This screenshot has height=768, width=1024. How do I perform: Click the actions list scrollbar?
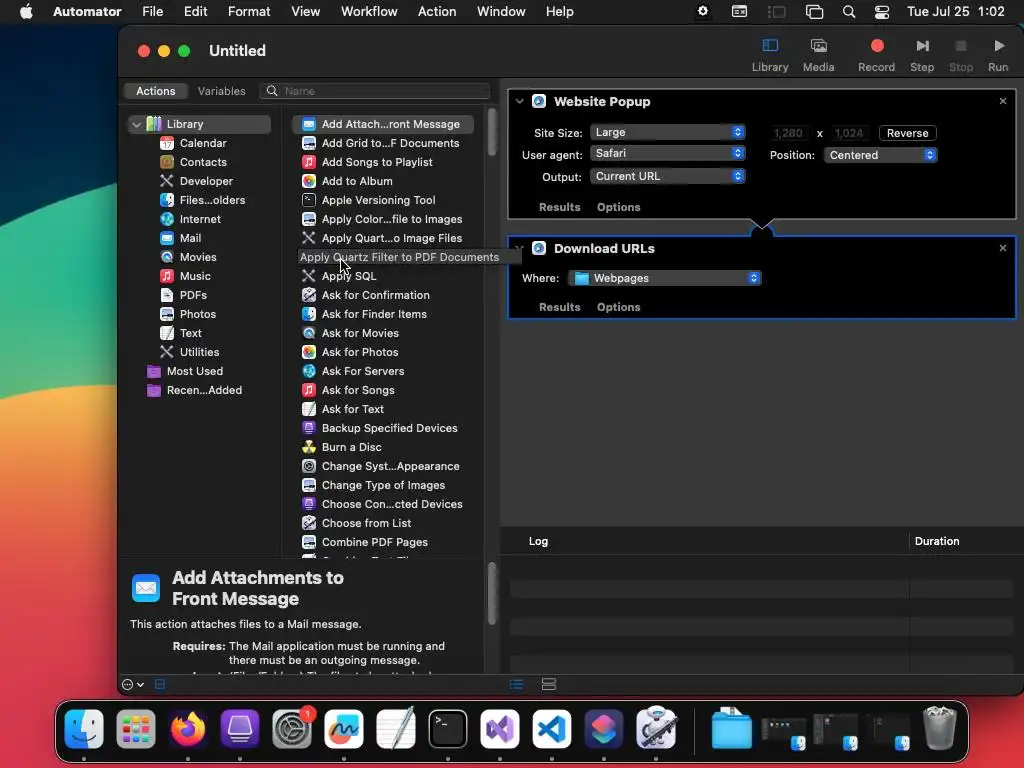click(x=492, y=132)
